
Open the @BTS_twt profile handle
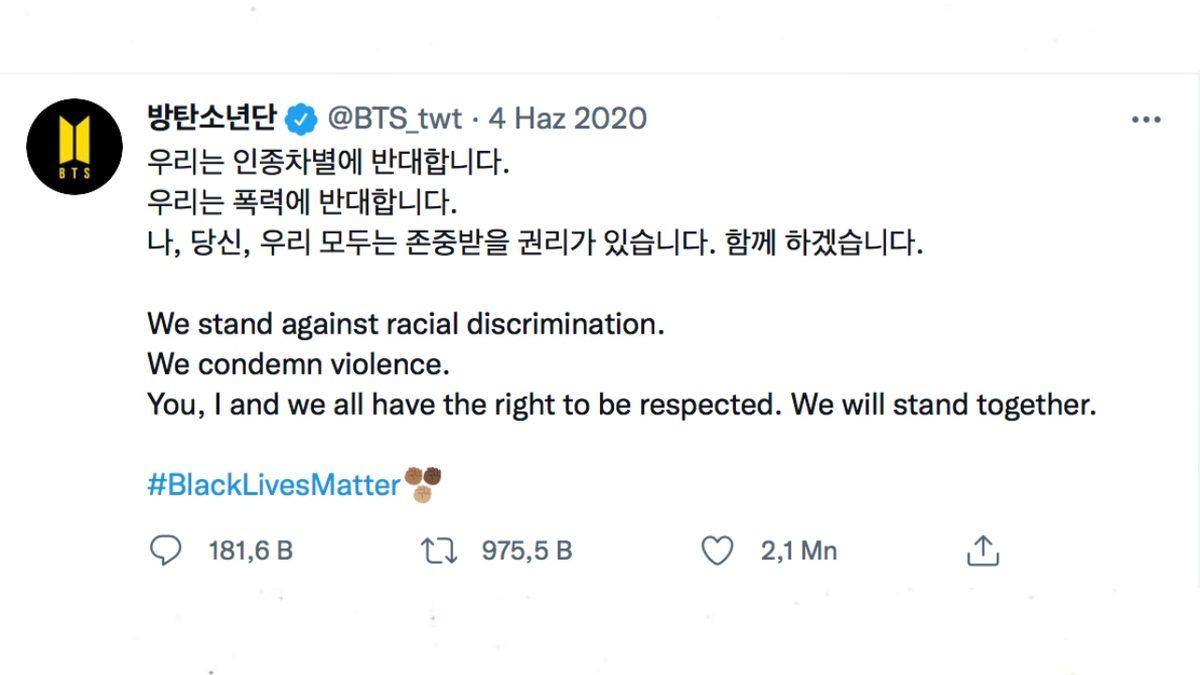(x=394, y=117)
